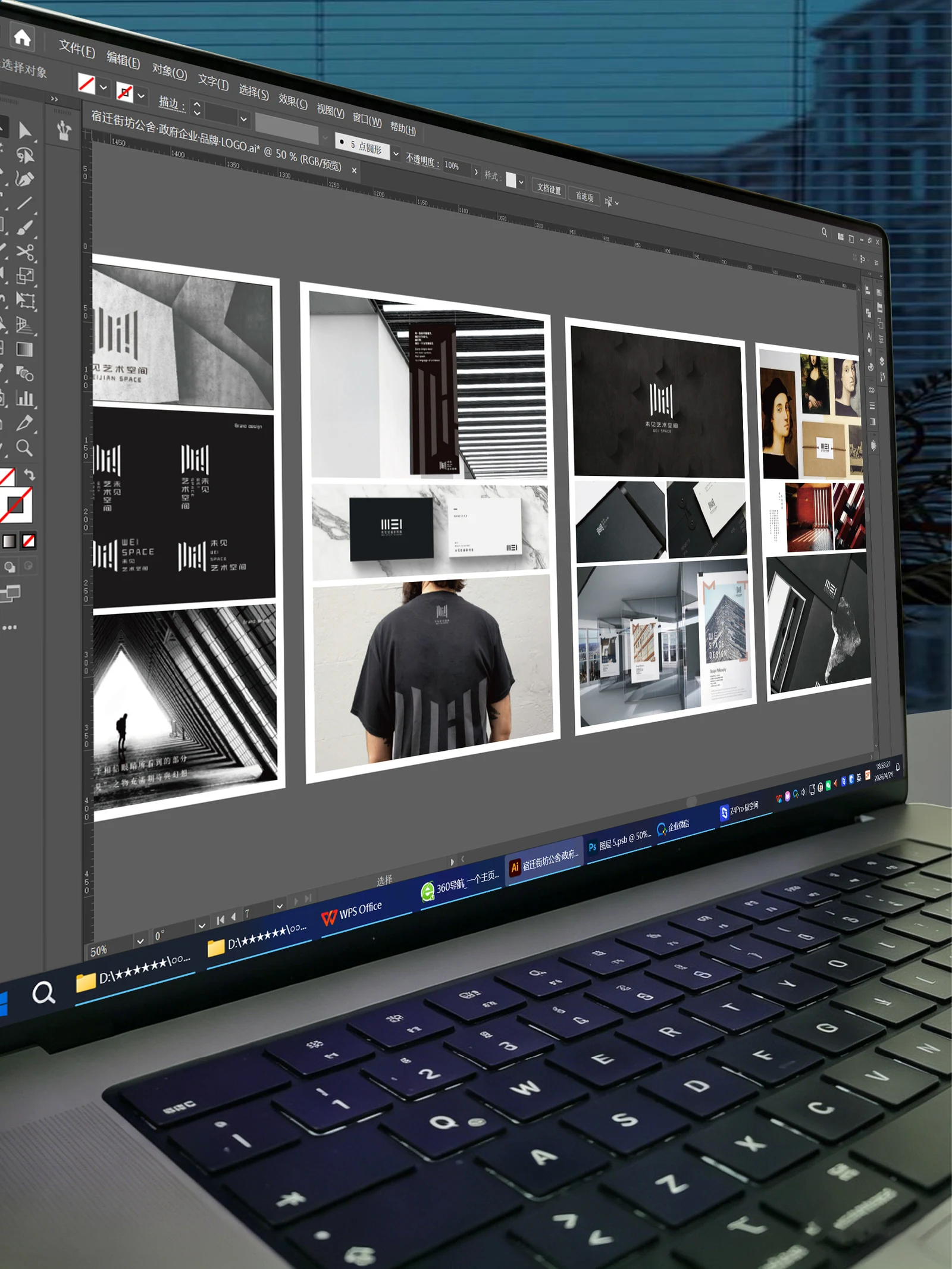
Task: Open the Layers panel icon in right dock
Action: 881,361
